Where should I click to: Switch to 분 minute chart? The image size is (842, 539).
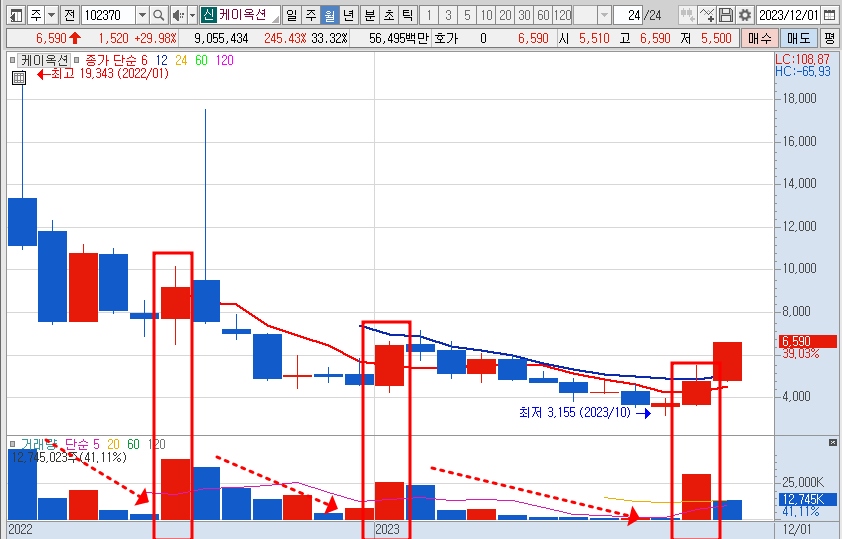click(x=369, y=15)
